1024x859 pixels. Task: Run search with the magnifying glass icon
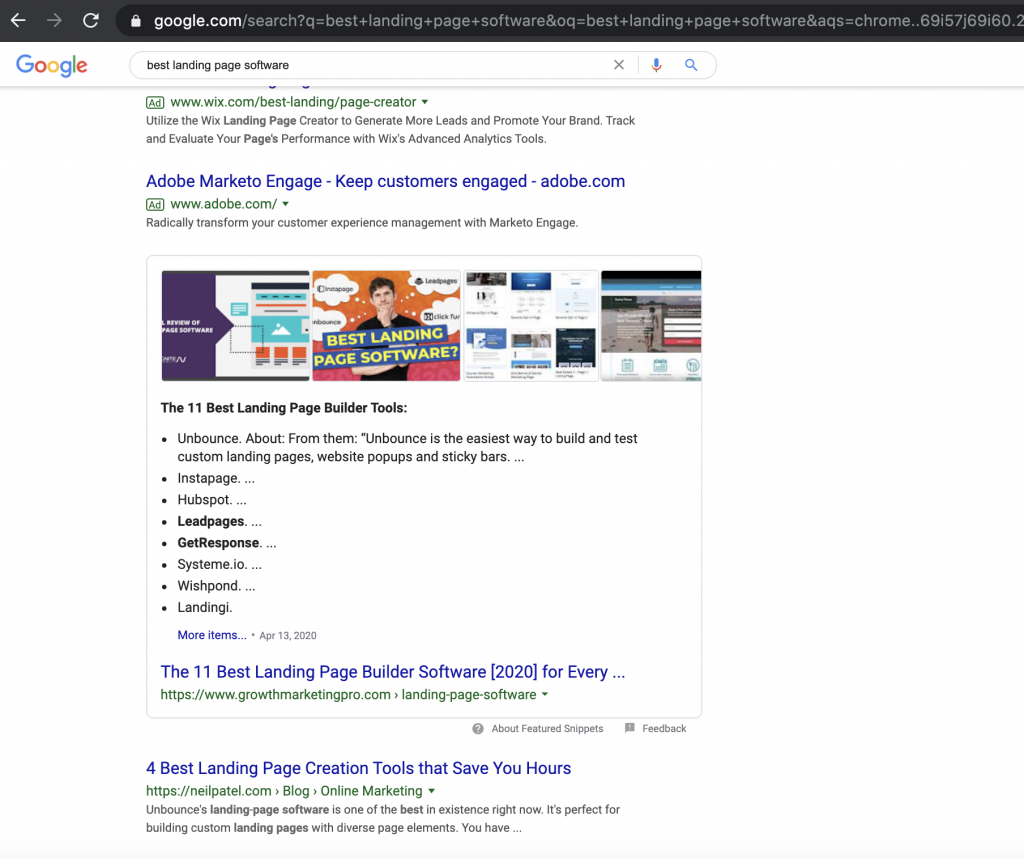coord(691,65)
